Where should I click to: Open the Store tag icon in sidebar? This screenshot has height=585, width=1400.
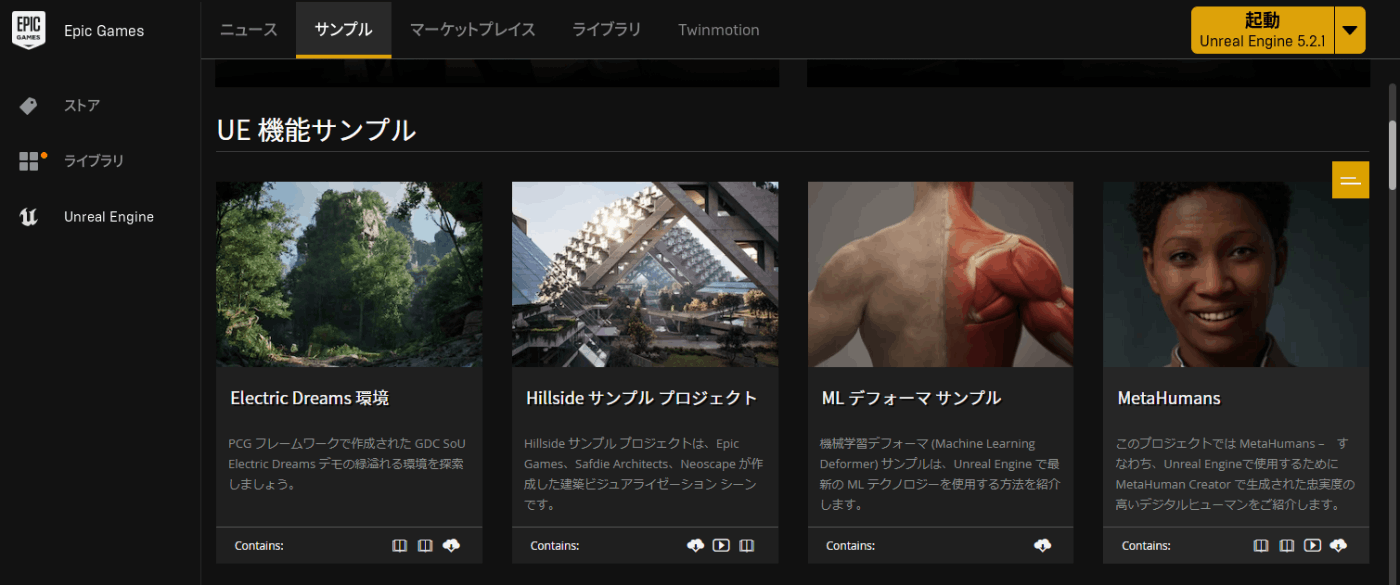click(28, 106)
